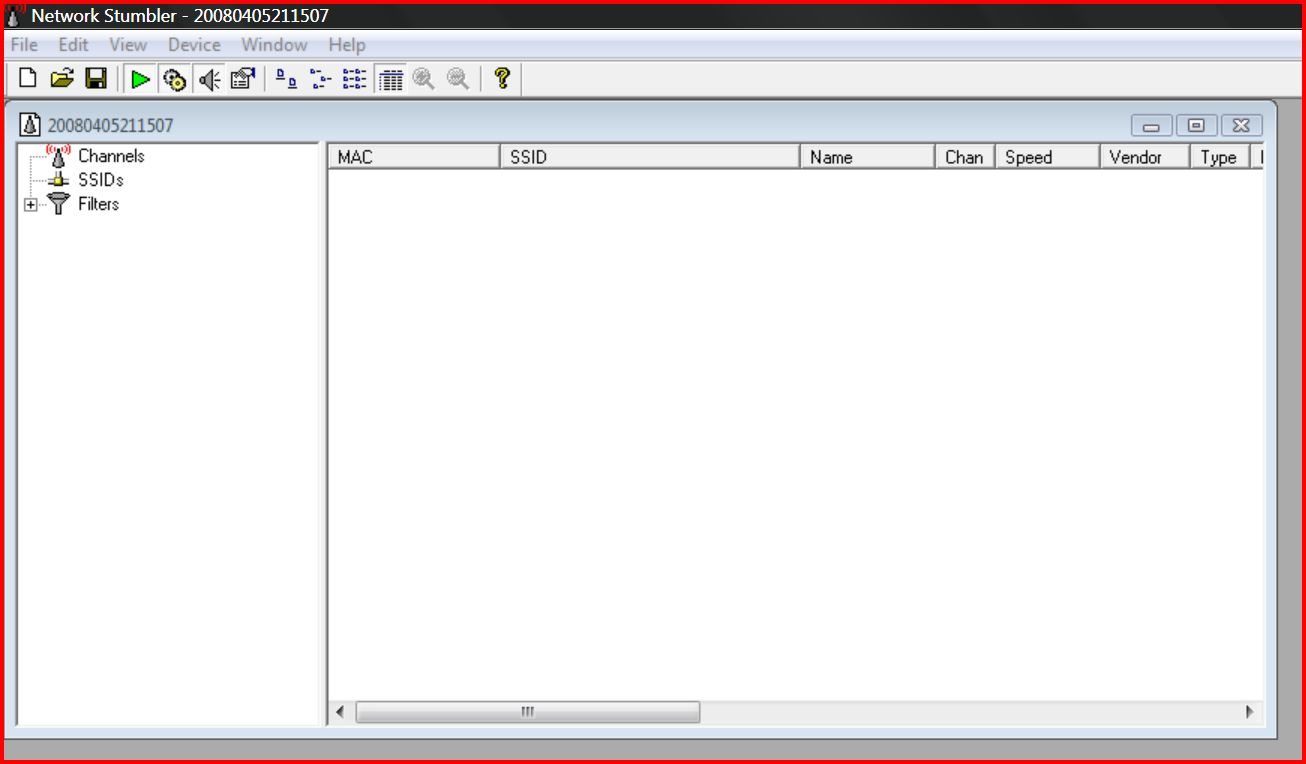Sort by the Type column header

point(1220,157)
